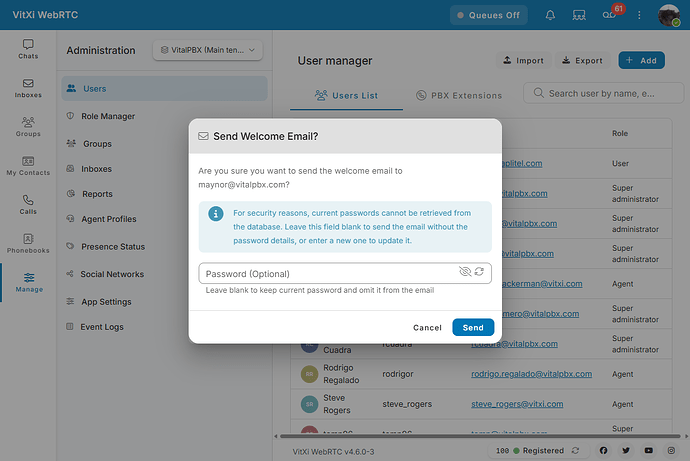Open voicemail icon with 61 badge
This screenshot has height=461, width=690.
click(609, 15)
